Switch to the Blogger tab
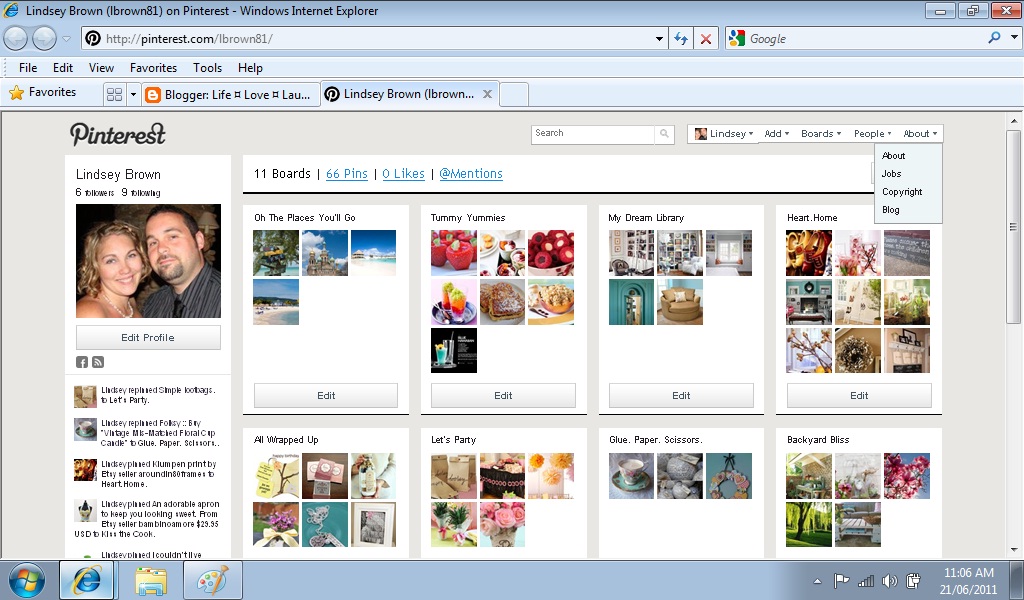The height and width of the screenshot is (600, 1024). tap(230, 95)
